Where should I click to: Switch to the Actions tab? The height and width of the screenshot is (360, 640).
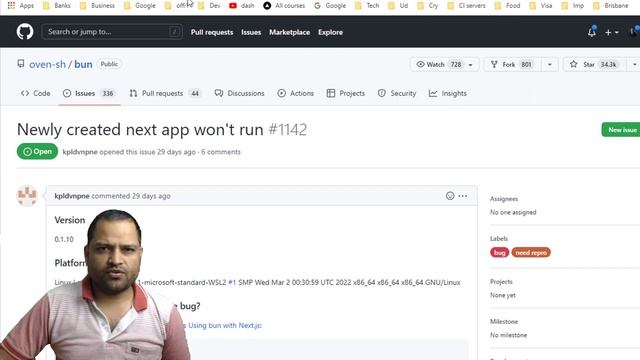click(296, 93)
